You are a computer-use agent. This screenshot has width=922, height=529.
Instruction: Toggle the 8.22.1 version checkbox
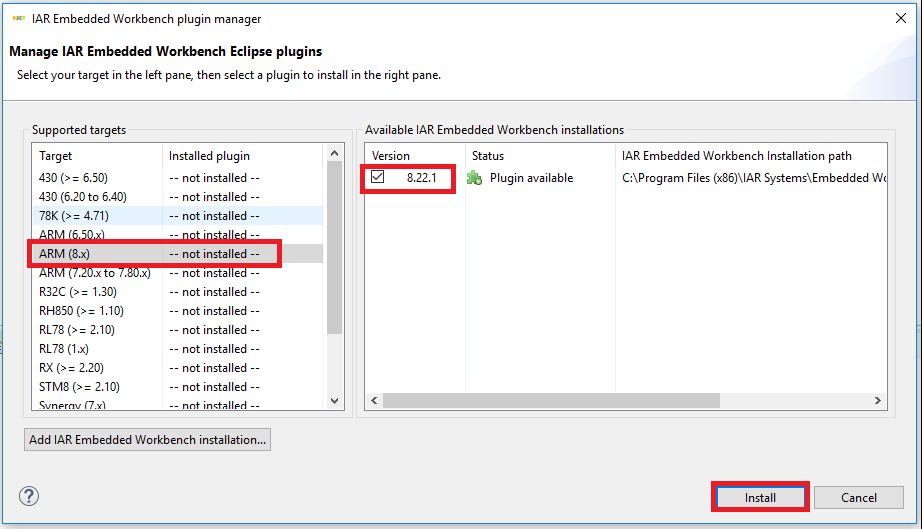378,176
